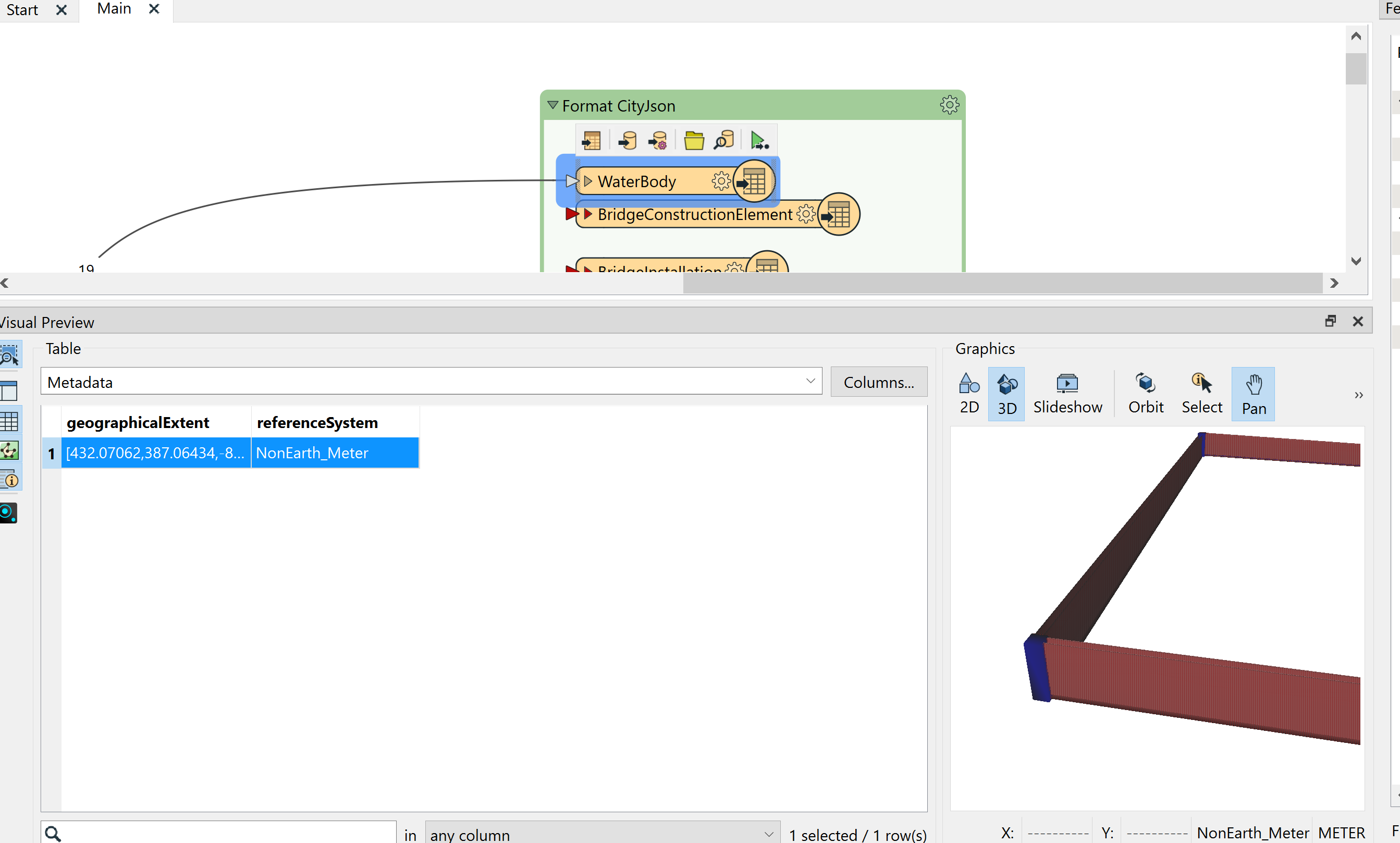The image size is (1400, 843).
Task: Open the Metadata table selector dropdown
Action: point(431,381)
